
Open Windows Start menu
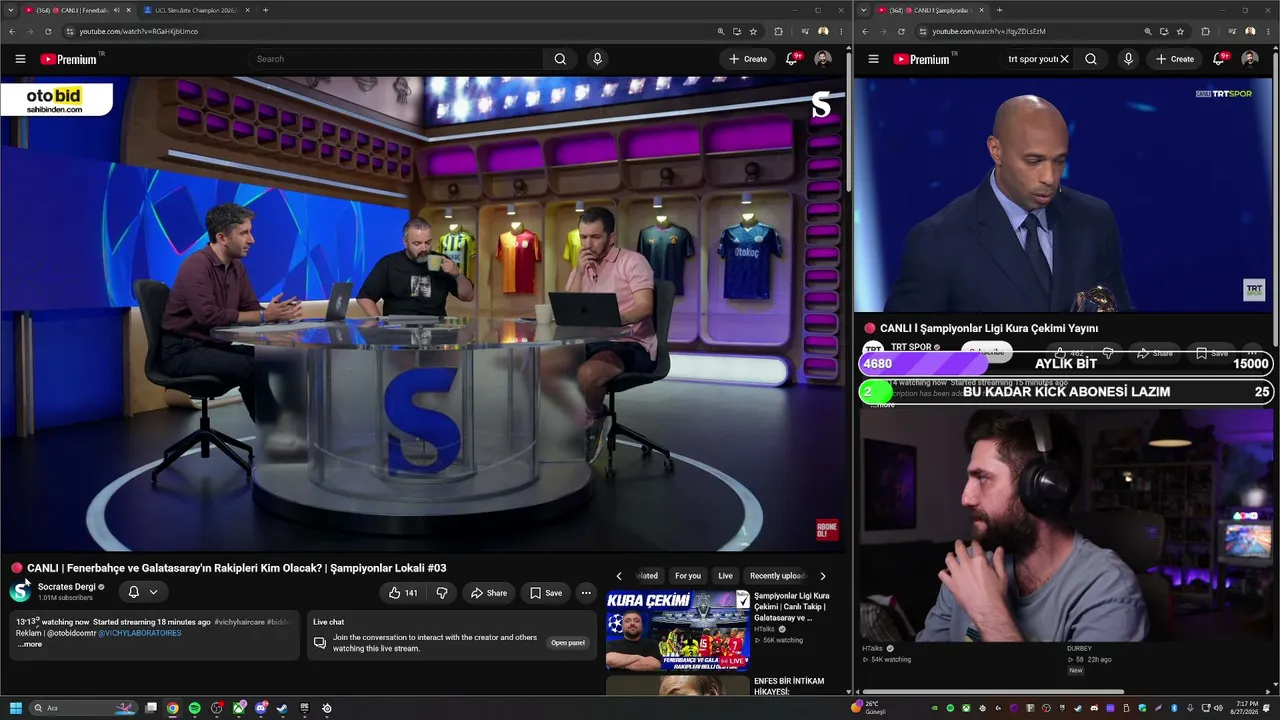pyautogui.click(x=16, y=708)
